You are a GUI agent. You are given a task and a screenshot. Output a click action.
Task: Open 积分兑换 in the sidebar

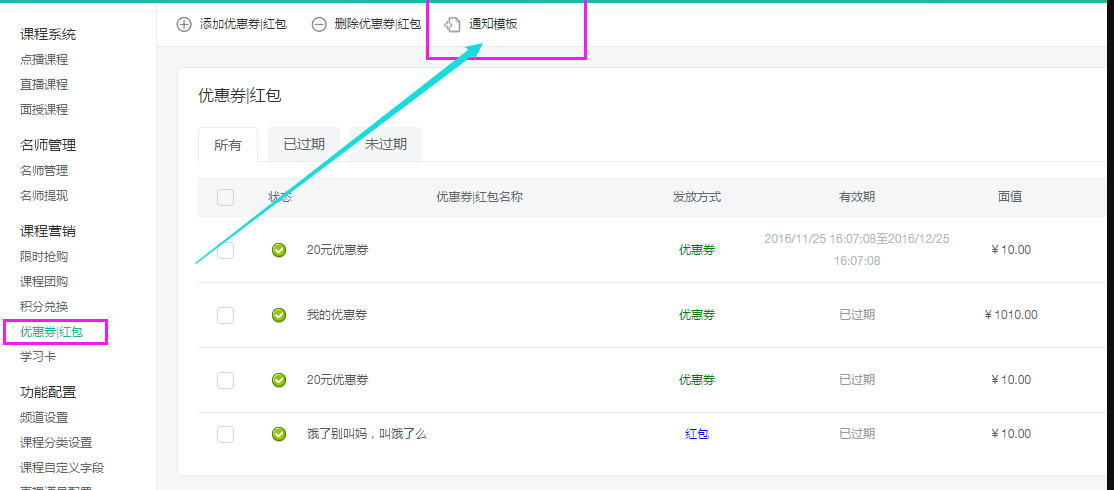pyautogui.click(x=44, y=306)
